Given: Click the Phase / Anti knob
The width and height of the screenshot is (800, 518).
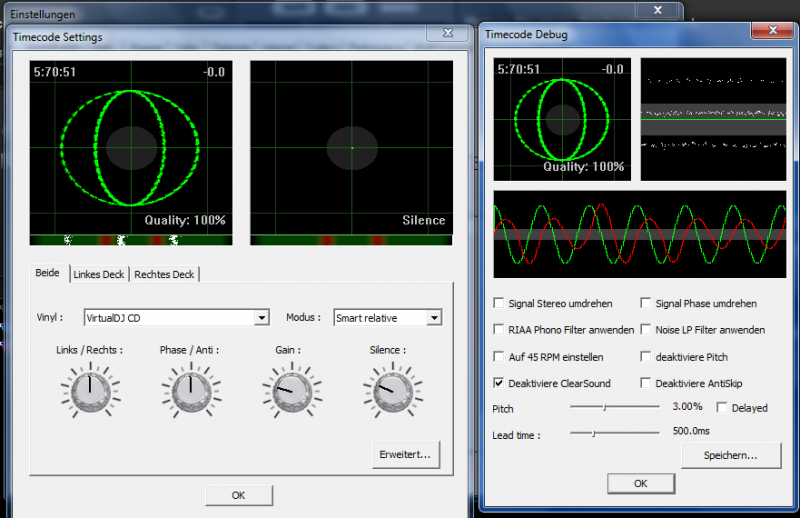Looking at the screenshot, I should click(191, 391).
